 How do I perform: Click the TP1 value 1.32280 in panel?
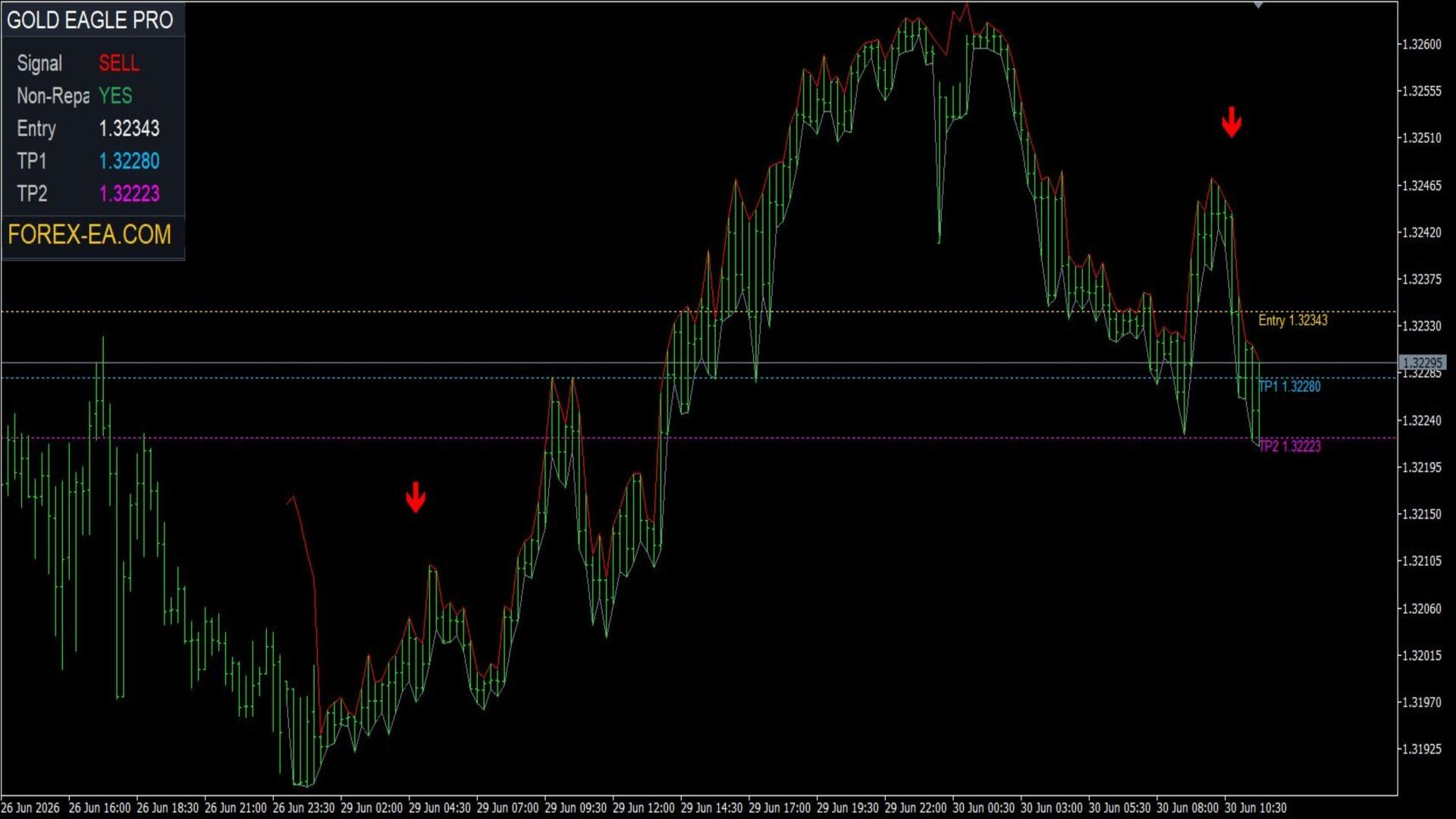click(x=129, y=161)
